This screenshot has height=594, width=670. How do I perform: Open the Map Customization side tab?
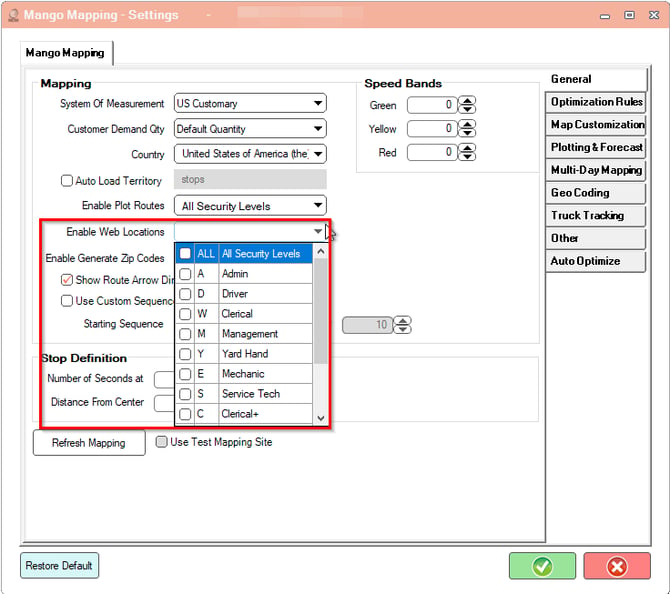(x=596, y=125)
